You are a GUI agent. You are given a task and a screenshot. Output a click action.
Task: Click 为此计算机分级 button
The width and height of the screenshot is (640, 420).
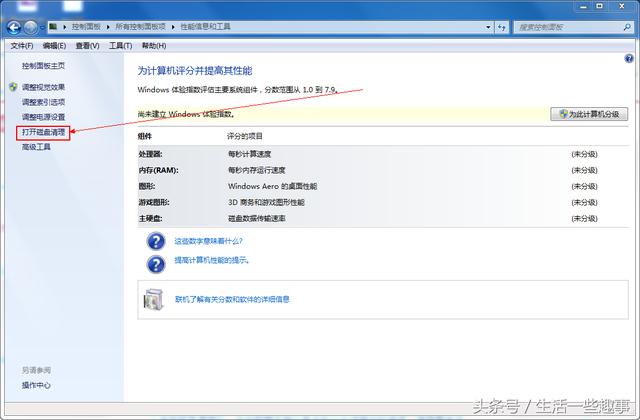[x=589, y=114]
